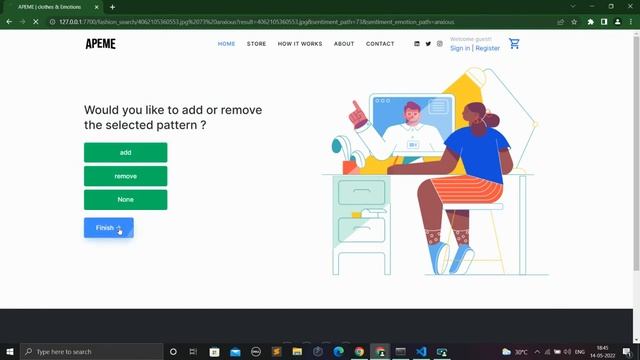Open File Explorer from taskbar
The image size is (640, 360).
tap(297, 351)
